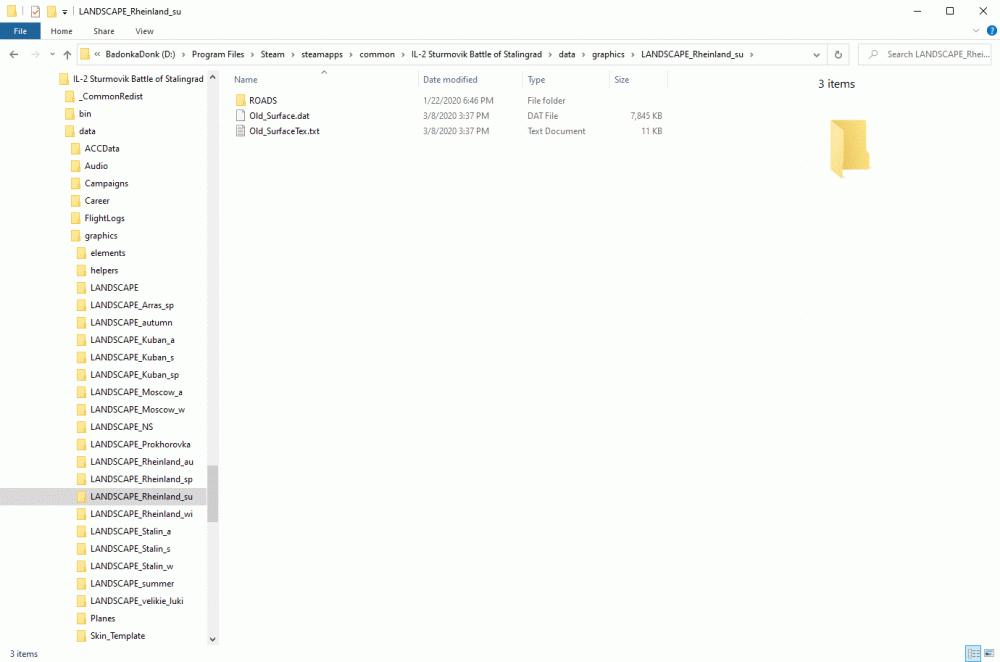Click the ROADS folder name
The image size is (1000, 662).
(263, 101)
